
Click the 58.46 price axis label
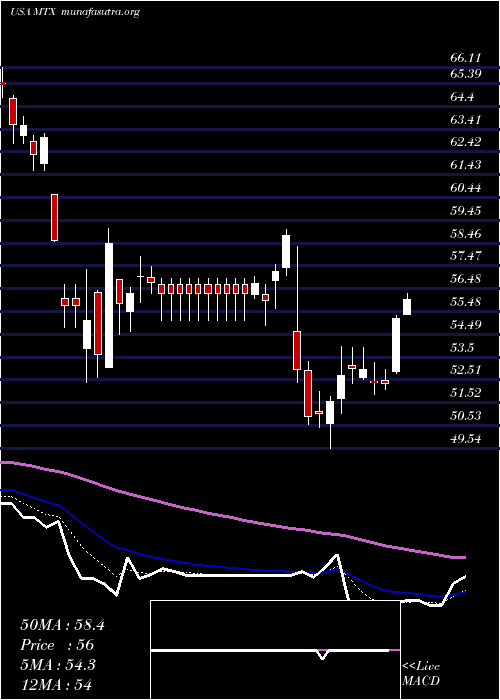[466, 233]
